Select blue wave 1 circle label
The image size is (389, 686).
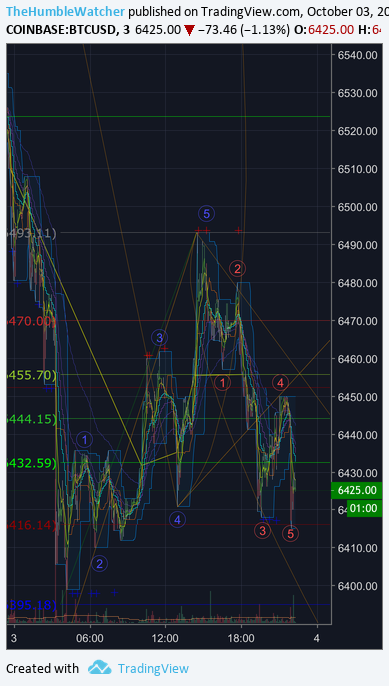(x=84, y=440)
